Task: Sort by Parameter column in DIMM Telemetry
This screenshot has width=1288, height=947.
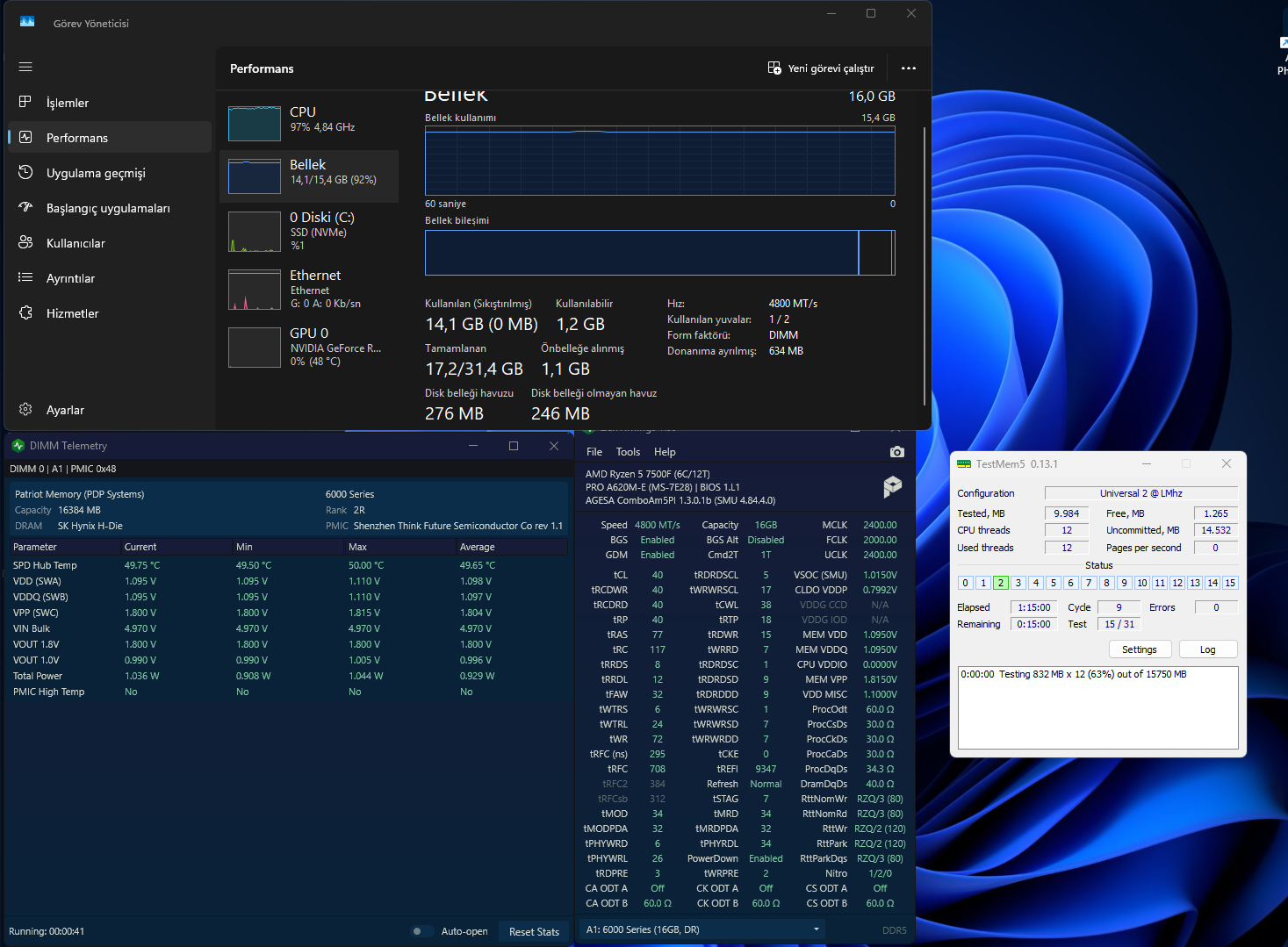Action: (64, 547)
